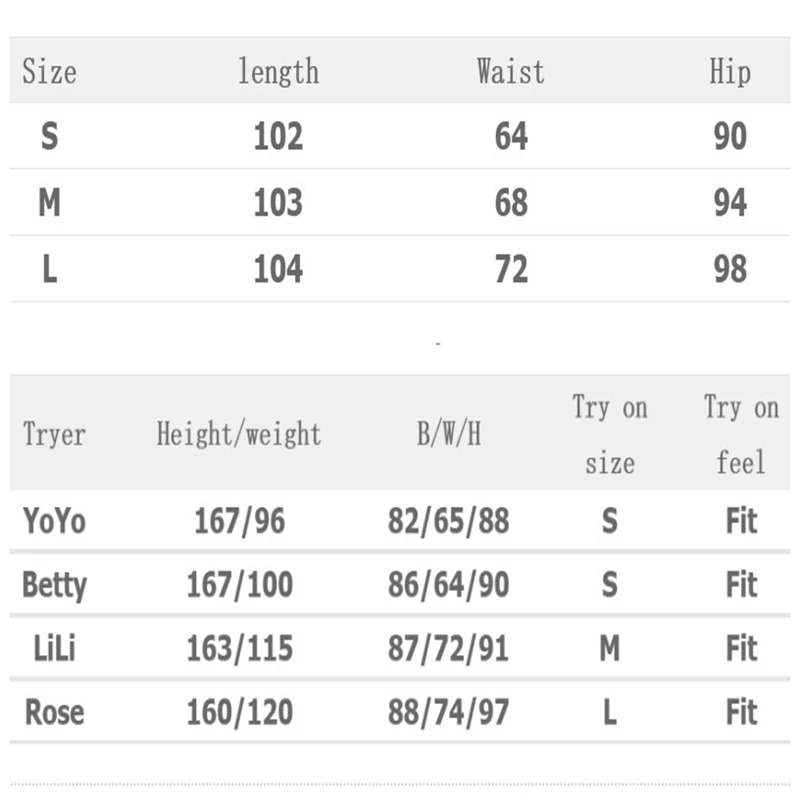The height and width of the screenshot is (800, 800).
Task: Select the hip value 98
Action: point(730,269)
